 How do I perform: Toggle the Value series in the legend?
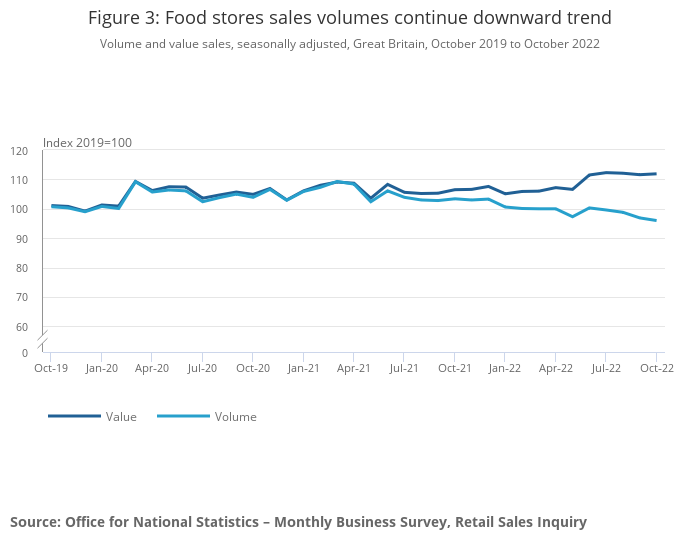[121, 417]
